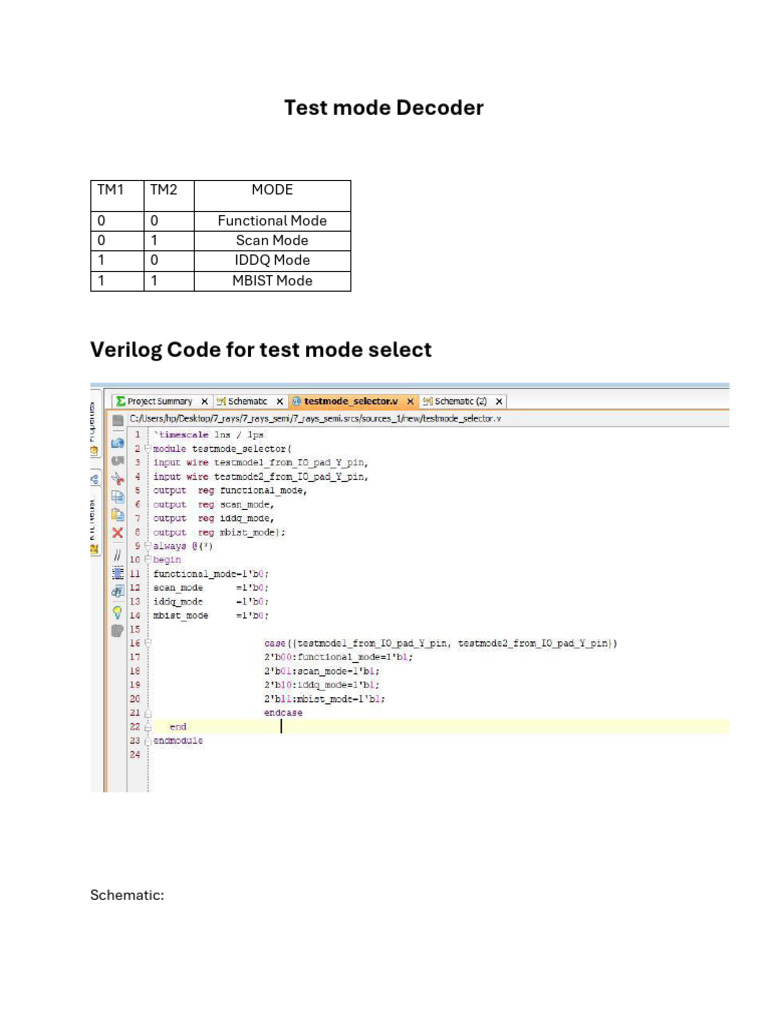This screenshot has width=768, height=1024.
Task: Click the 'endmodule' keyword on line 23
Action: click(178, 741)
